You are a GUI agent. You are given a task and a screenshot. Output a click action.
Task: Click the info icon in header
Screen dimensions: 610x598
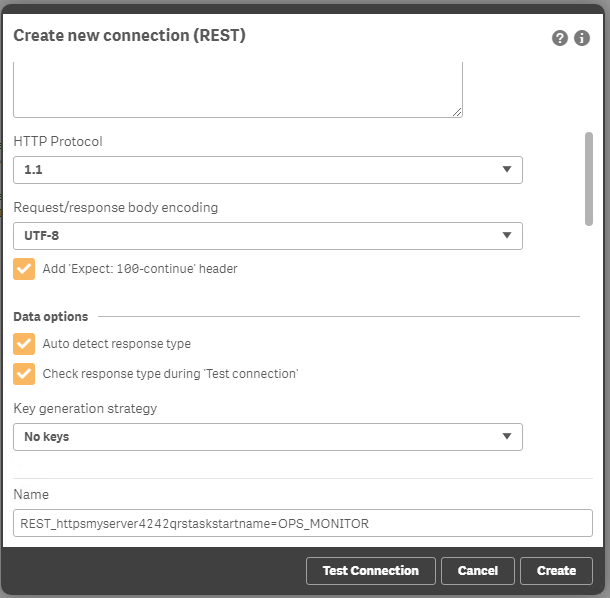click(x=583, y=38)
